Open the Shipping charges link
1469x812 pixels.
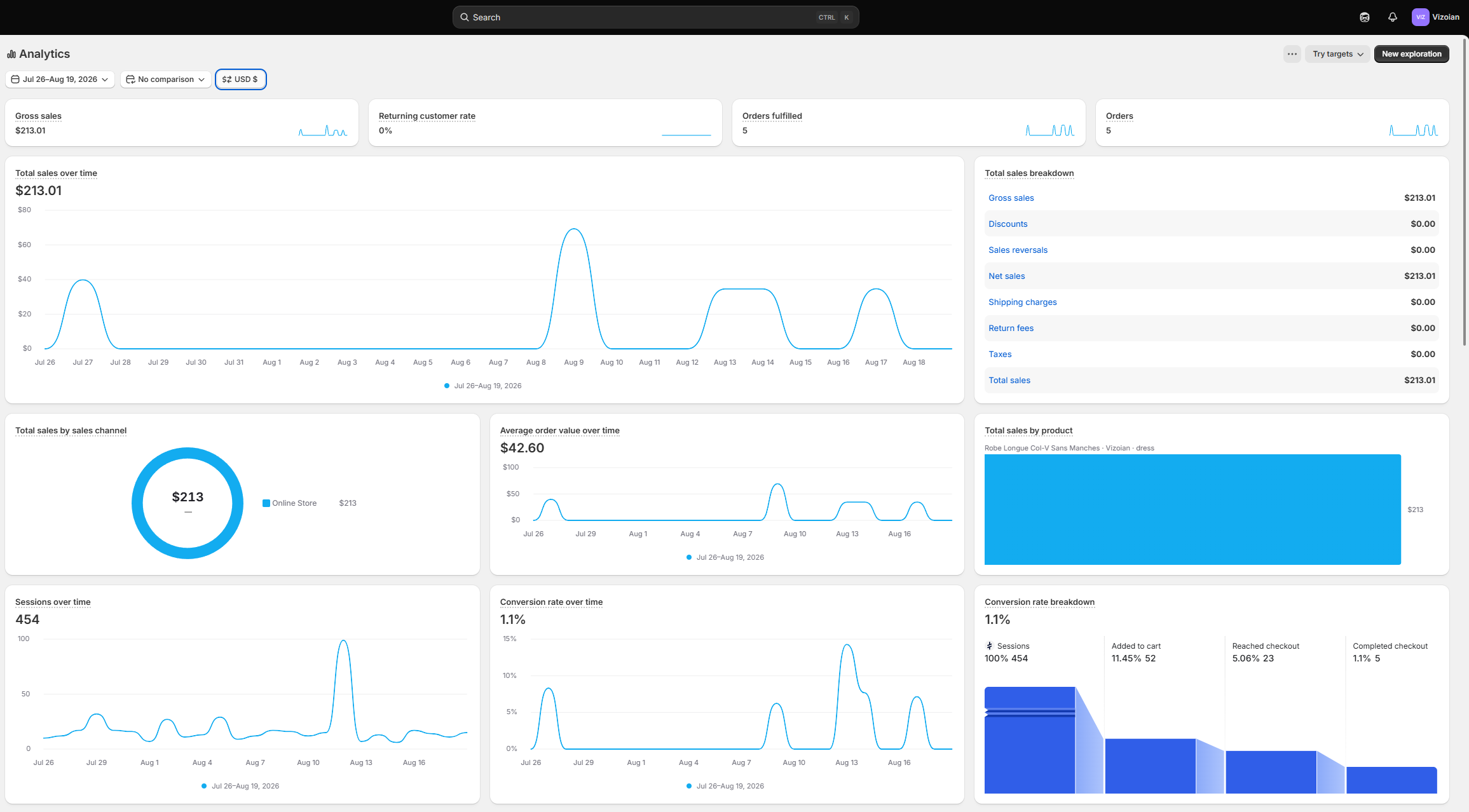click(x=1022, y=302)
